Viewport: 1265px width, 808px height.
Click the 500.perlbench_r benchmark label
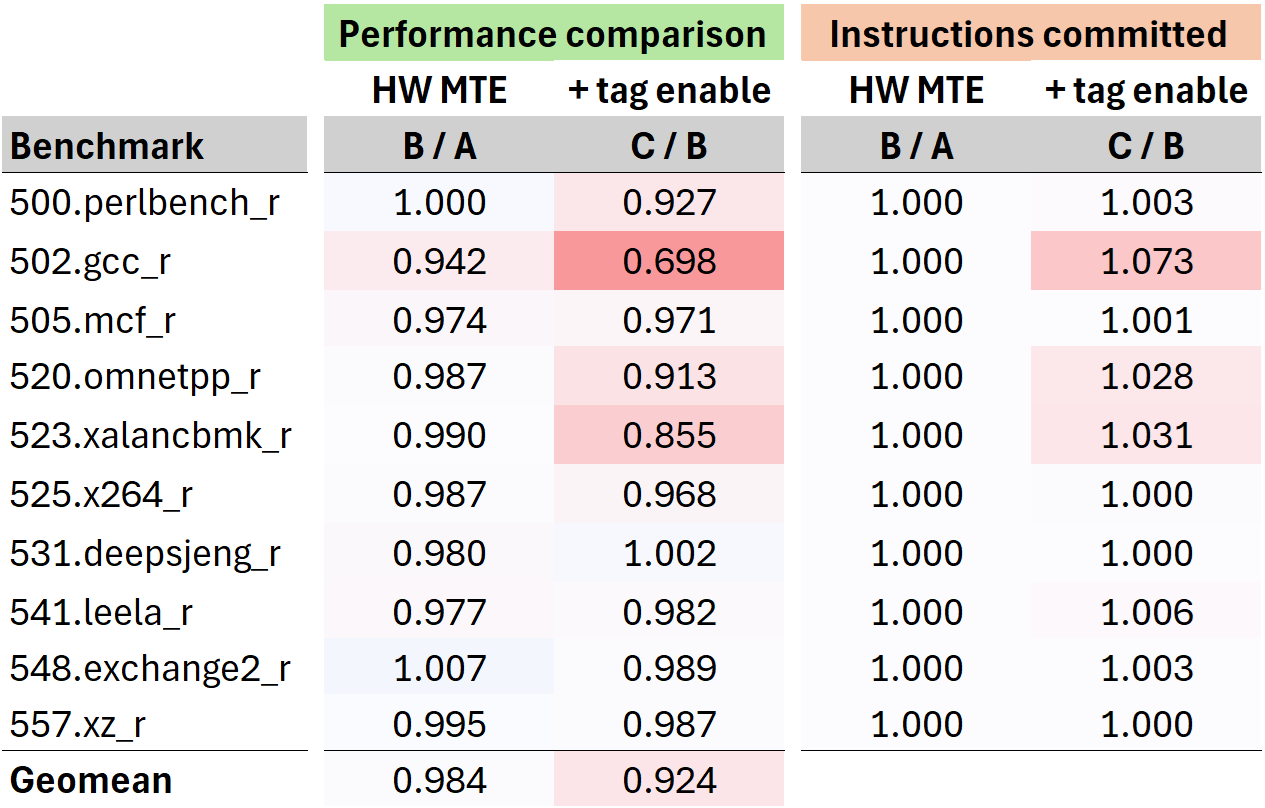tap(145, 203)
